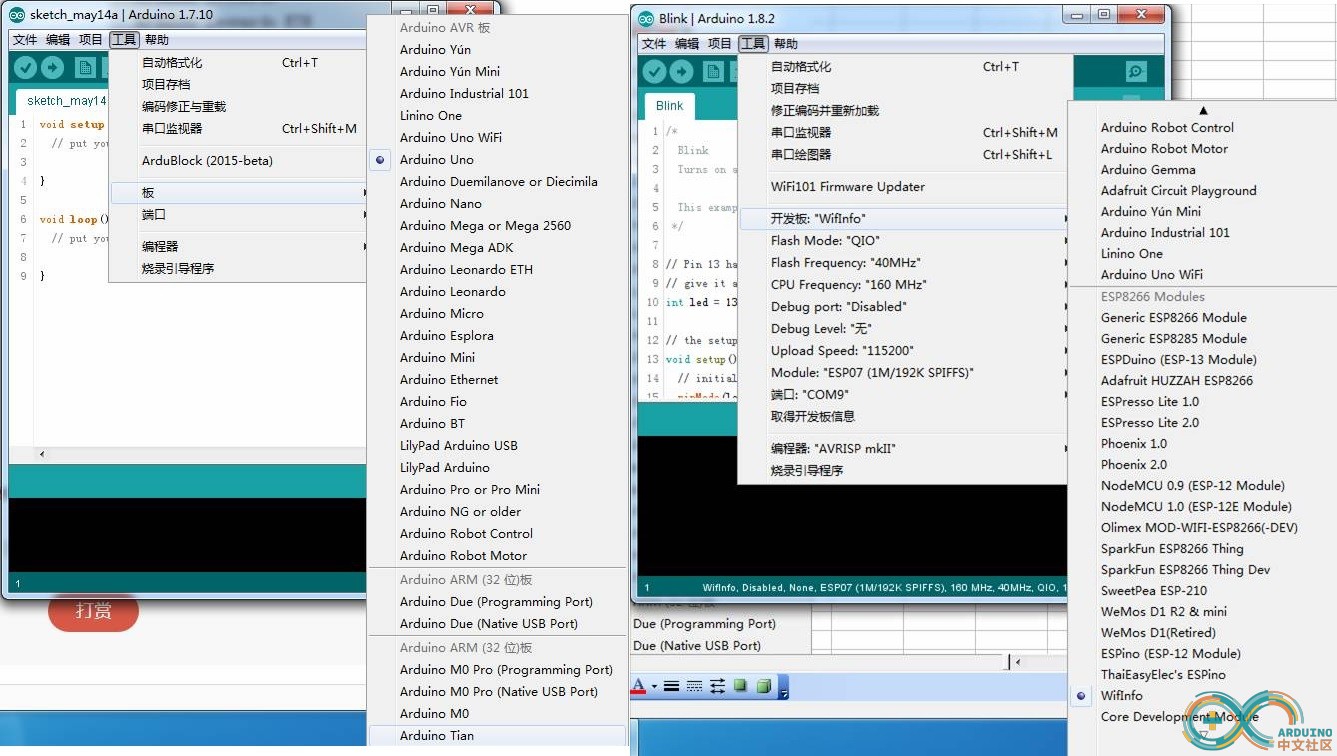Click Verify checkmark in Arduino 1.7.10 window

pyautogui.click(x=25, y=67)
